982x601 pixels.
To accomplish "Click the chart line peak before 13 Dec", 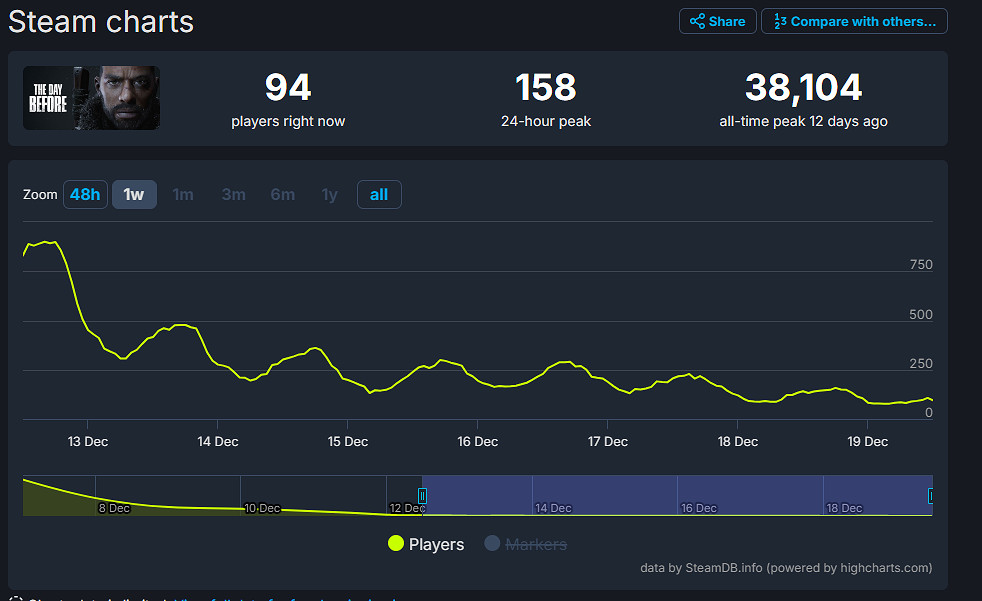I will click(48, 242).
